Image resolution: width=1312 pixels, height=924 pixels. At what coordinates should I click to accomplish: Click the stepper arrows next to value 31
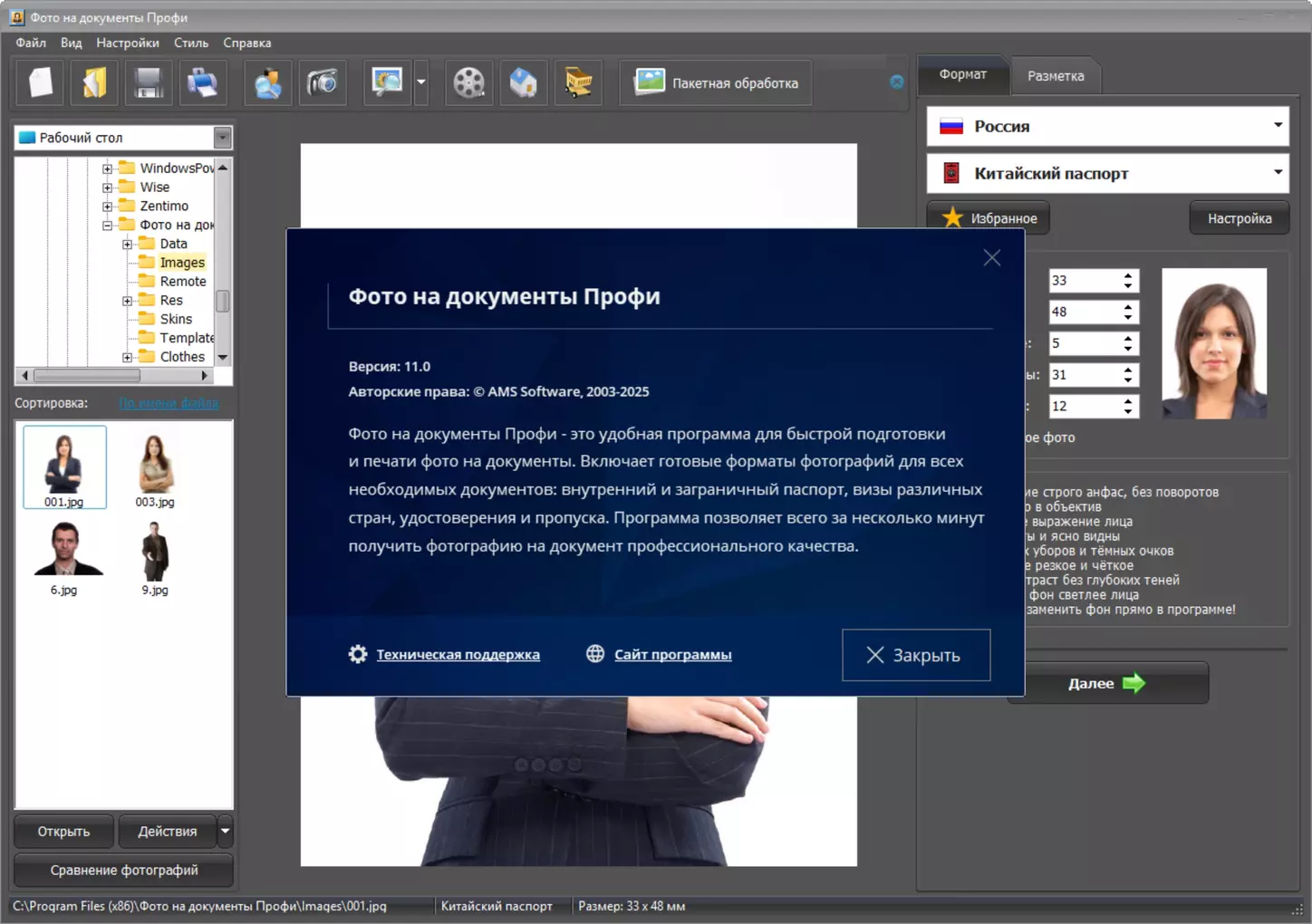click(x=1128, y=375)
